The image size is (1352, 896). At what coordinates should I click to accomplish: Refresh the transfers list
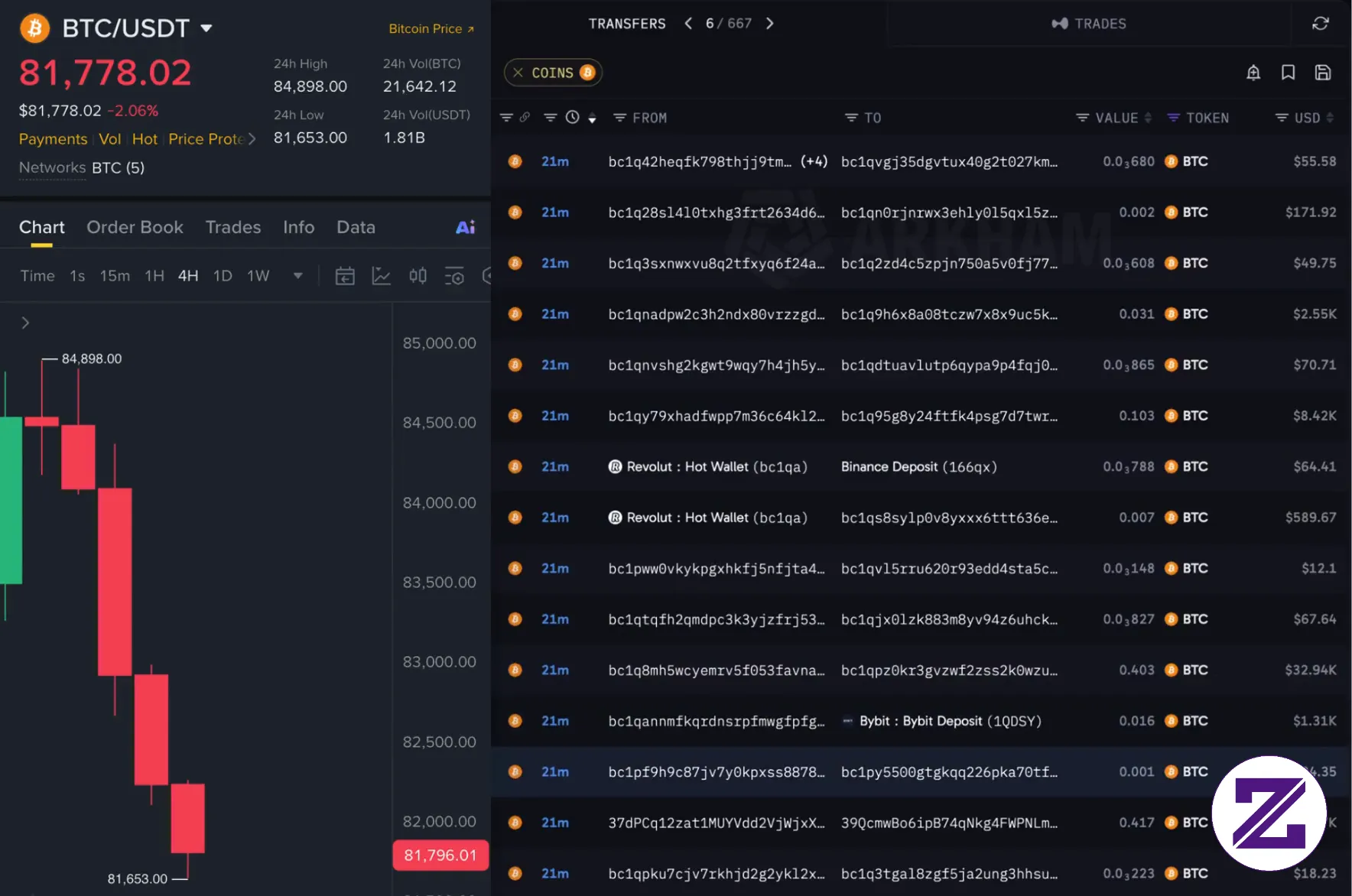coord(1321,24)
